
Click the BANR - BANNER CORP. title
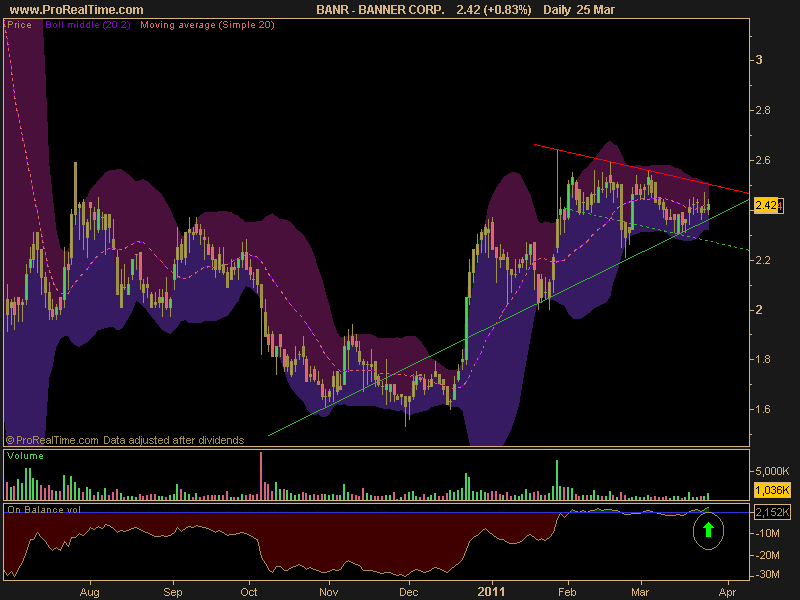click(x=380, y=10)
